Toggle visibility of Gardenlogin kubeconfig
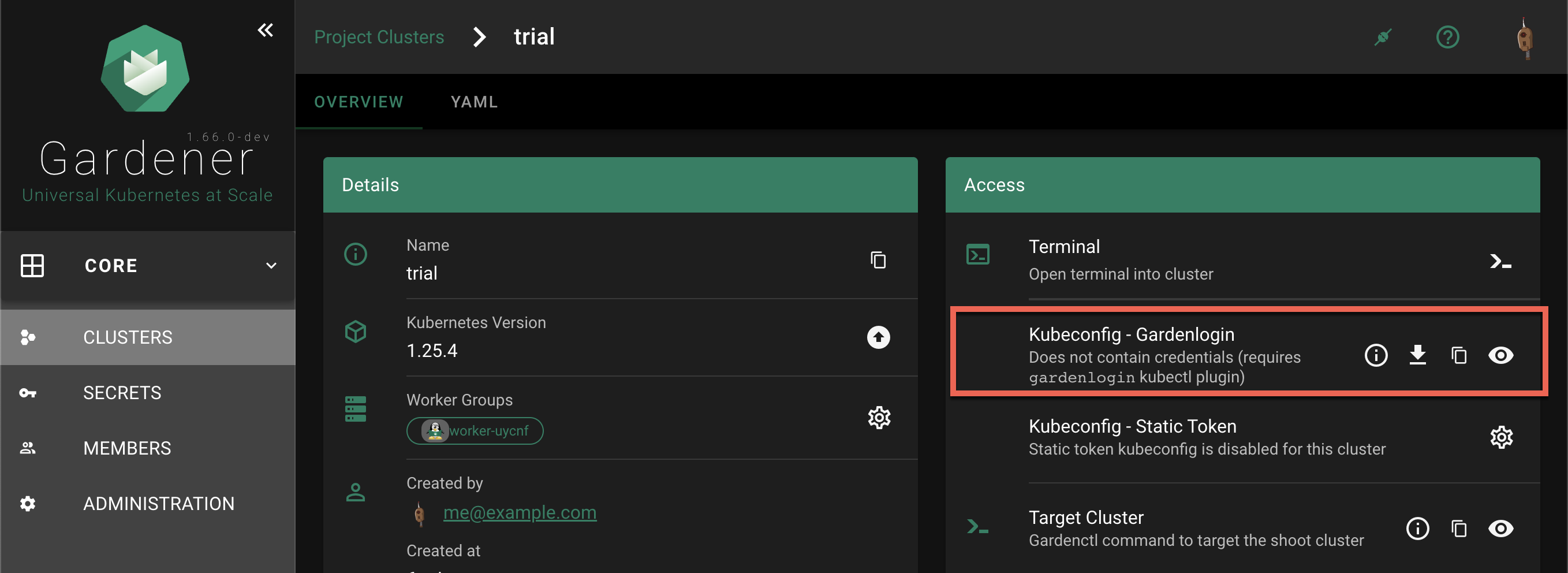The width and height of the screenshot is (1568, 573). (x=1500, y=355)
